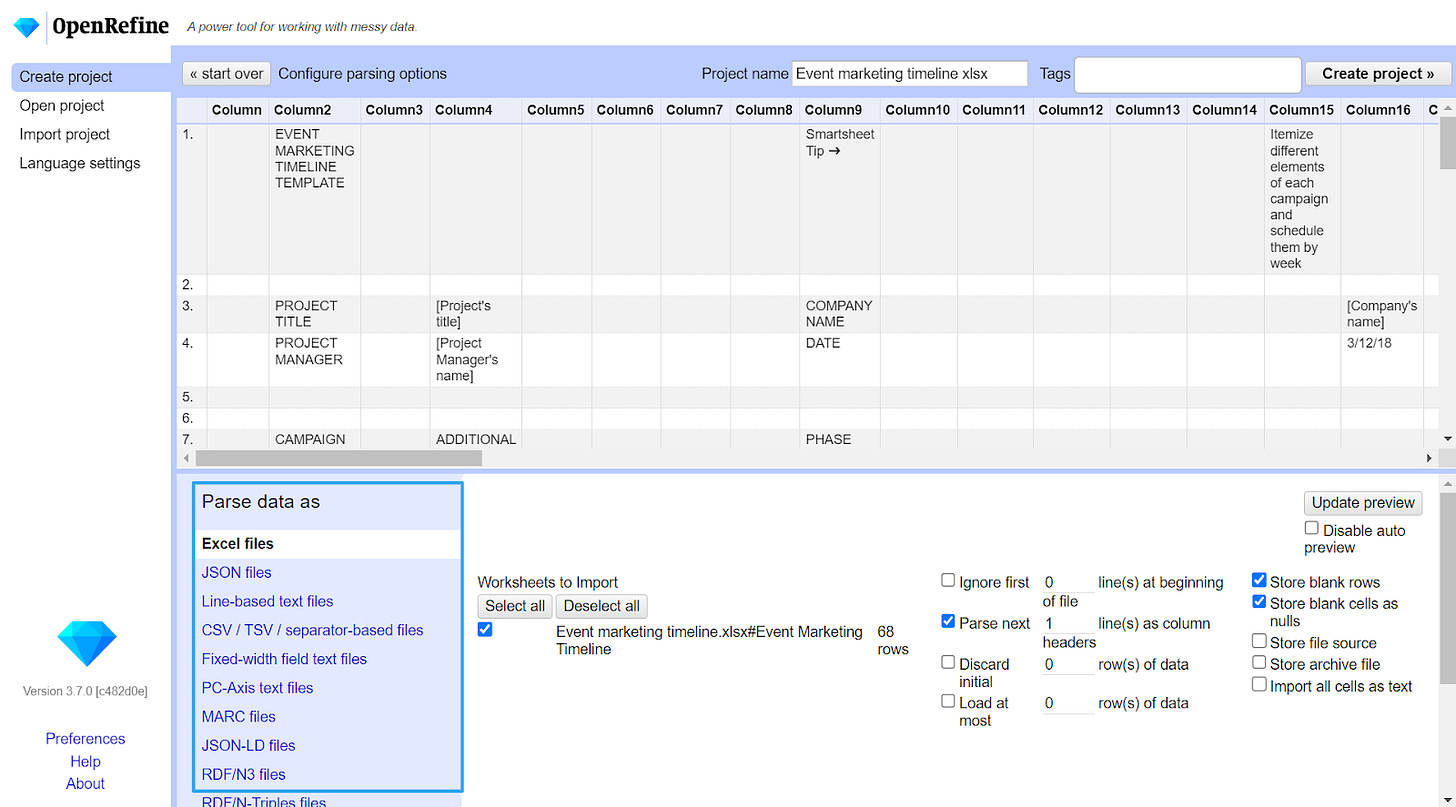
Task: Click the Ignore first lines number field
Action: tap(1068, 582)
